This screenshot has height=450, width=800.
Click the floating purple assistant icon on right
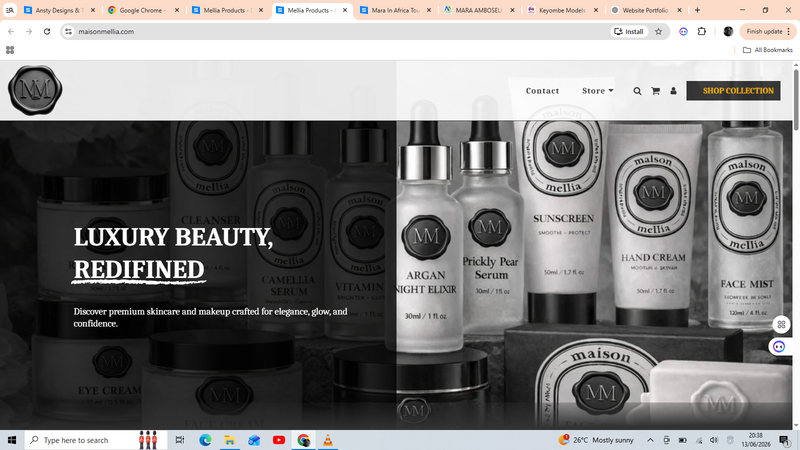779,347
